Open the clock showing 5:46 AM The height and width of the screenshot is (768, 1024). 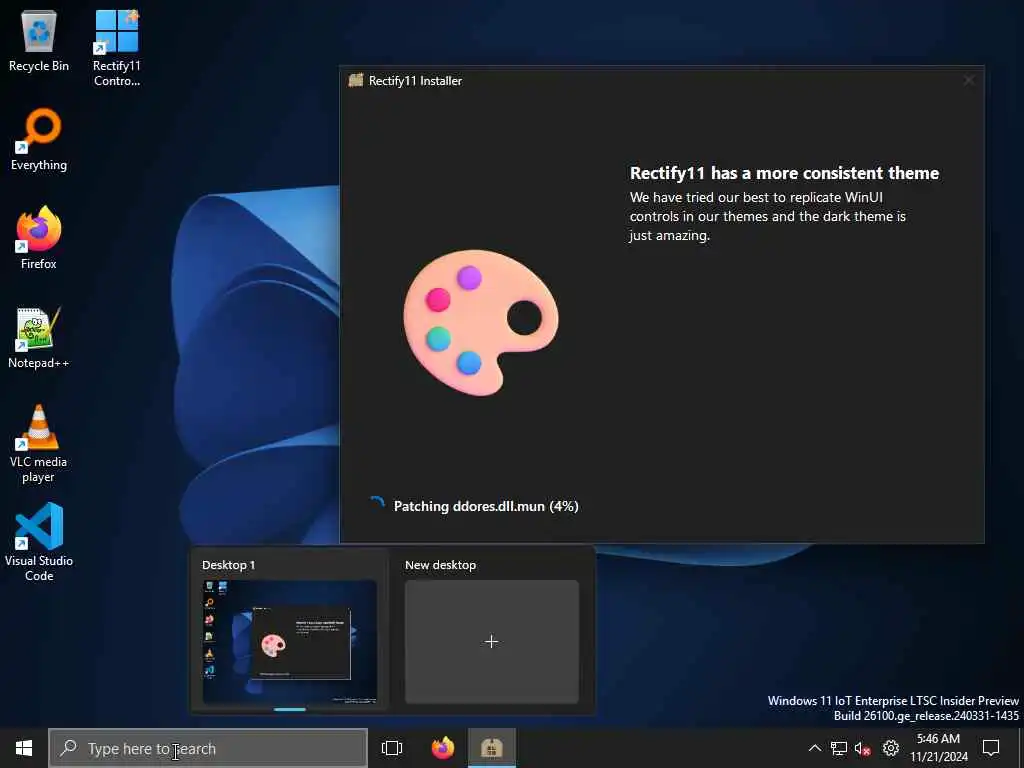(x=938, y=748)
